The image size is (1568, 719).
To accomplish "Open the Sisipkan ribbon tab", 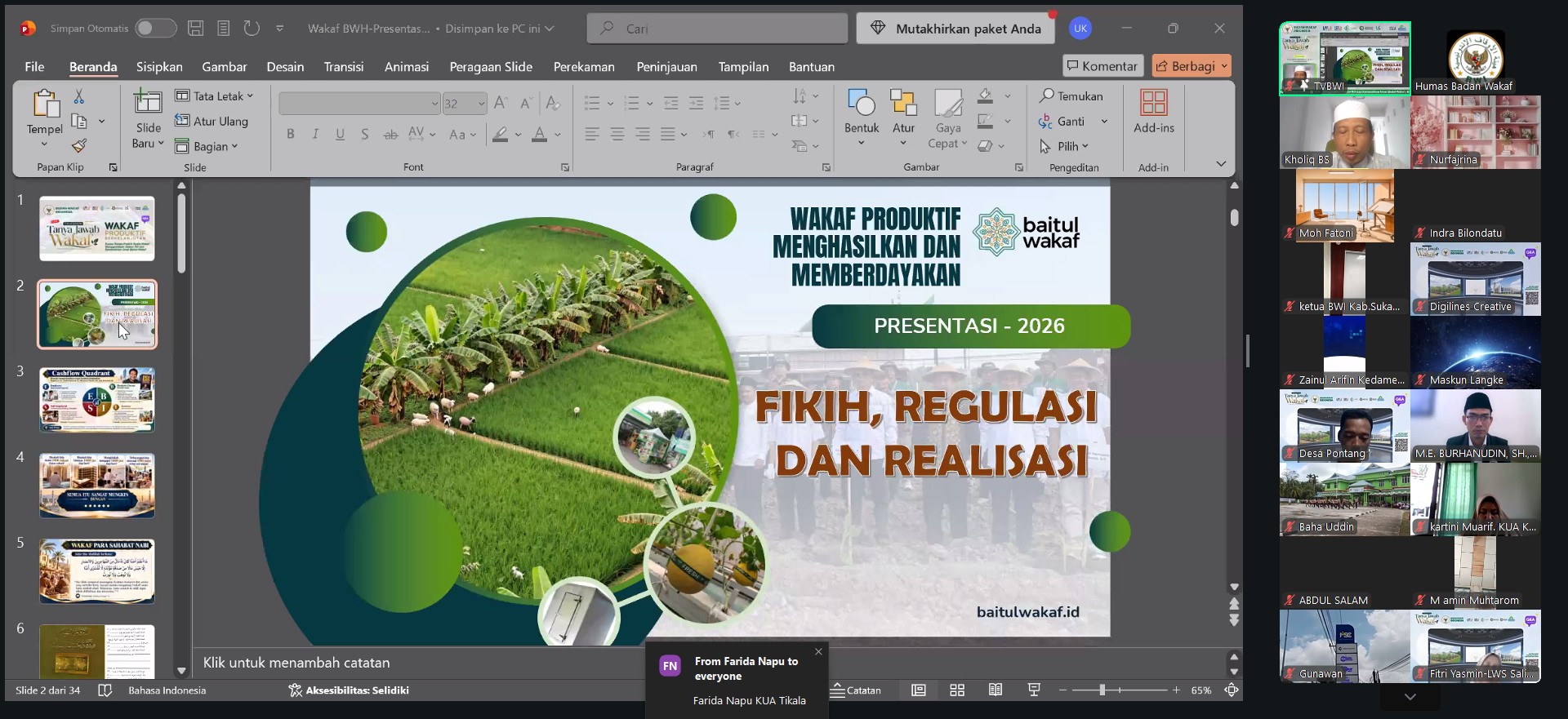I will [159, 67].
